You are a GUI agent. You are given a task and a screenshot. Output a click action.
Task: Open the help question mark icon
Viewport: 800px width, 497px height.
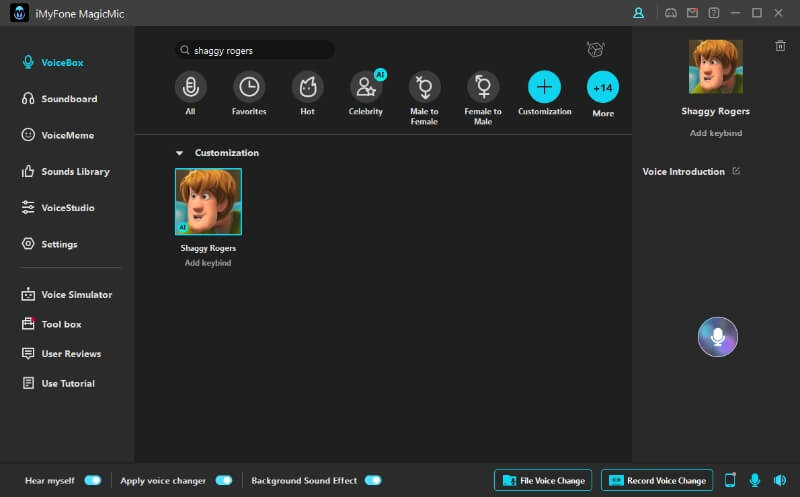coord(714,13)
